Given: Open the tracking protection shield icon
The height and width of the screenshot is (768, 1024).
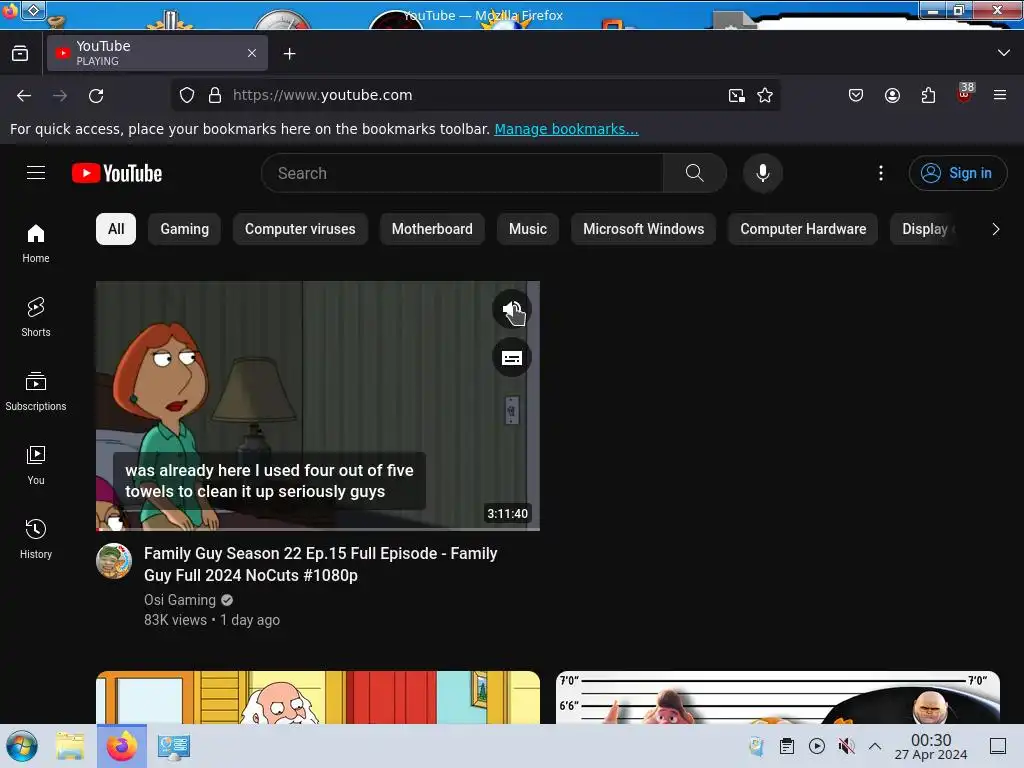Looking at the screenshot, I should coord(187,95).
